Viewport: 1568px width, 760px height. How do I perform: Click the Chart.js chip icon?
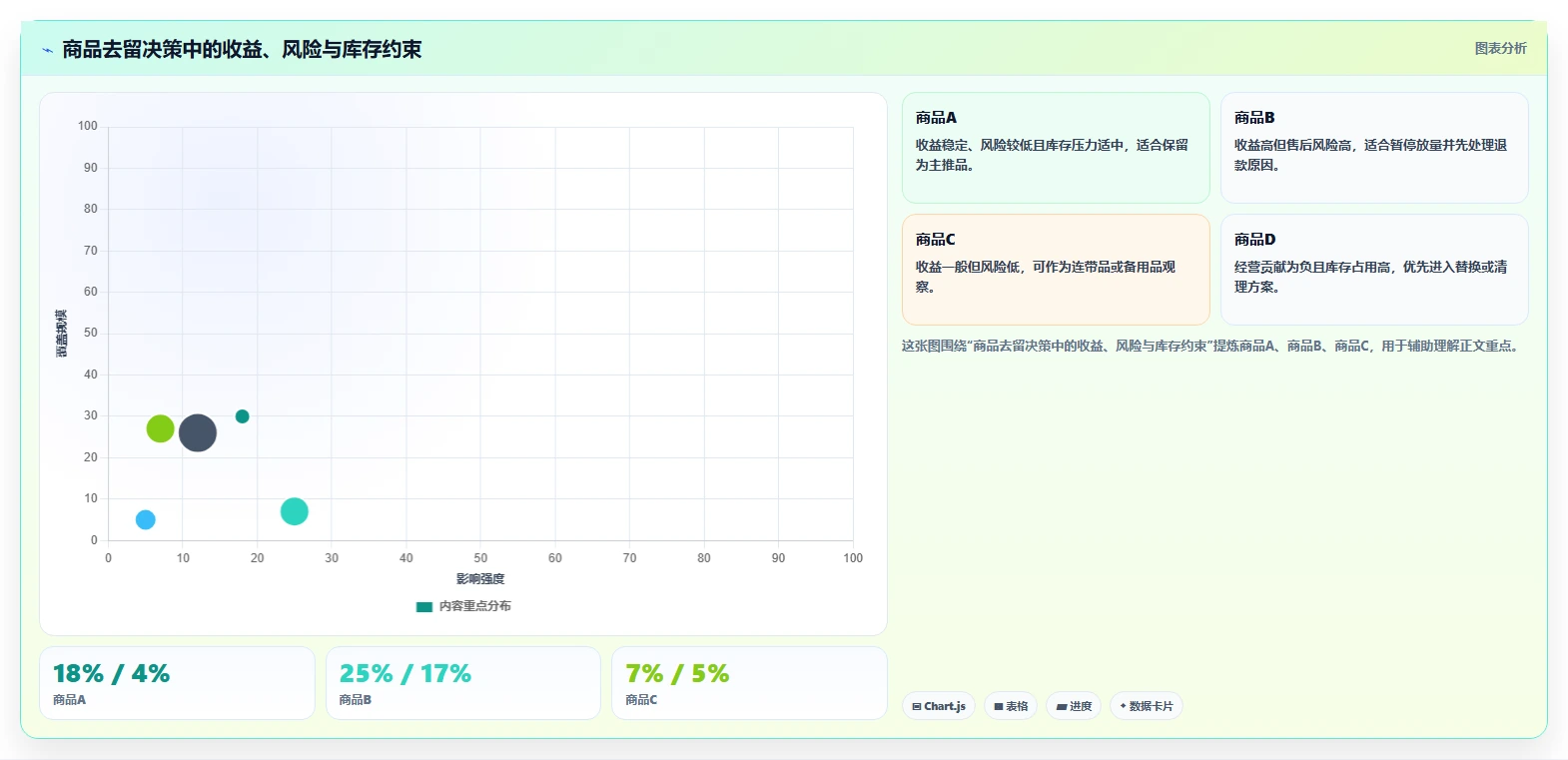(x=917, y=706)
